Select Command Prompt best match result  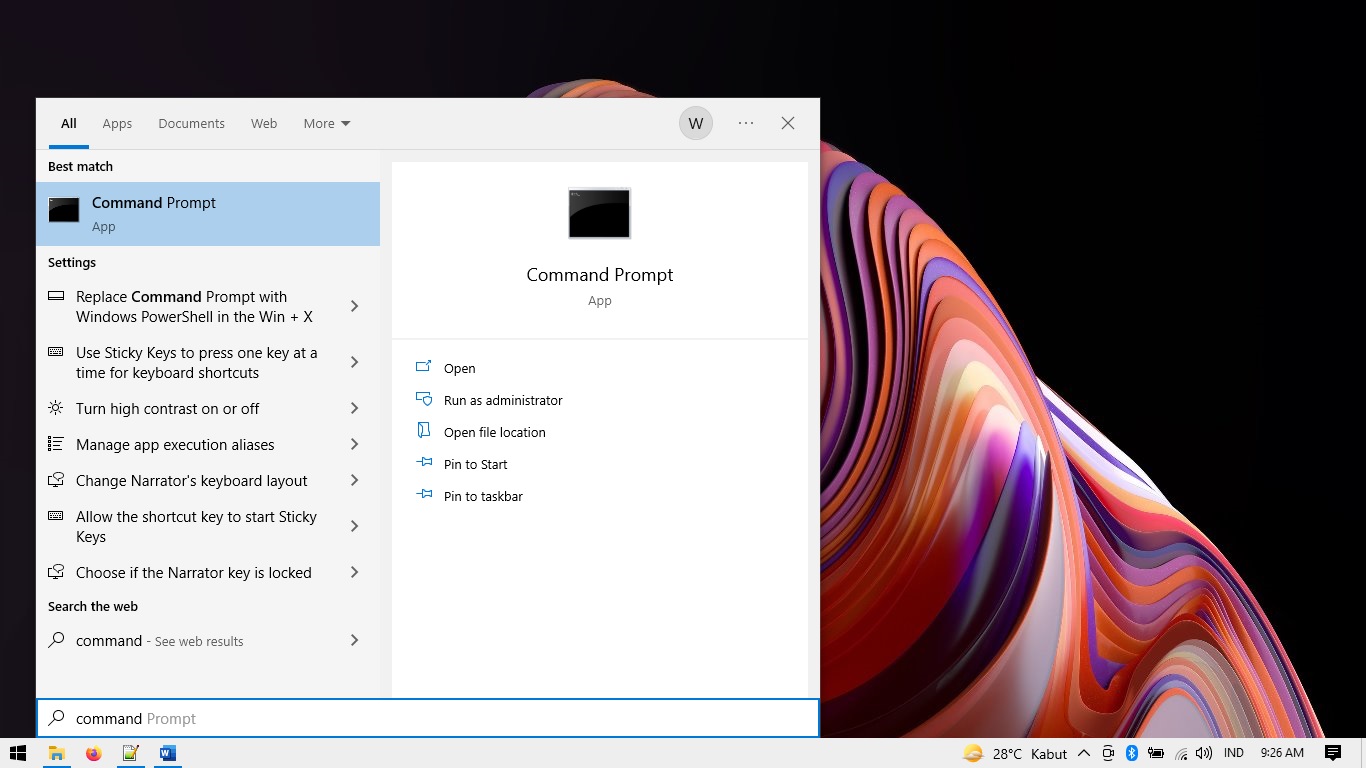208,214
